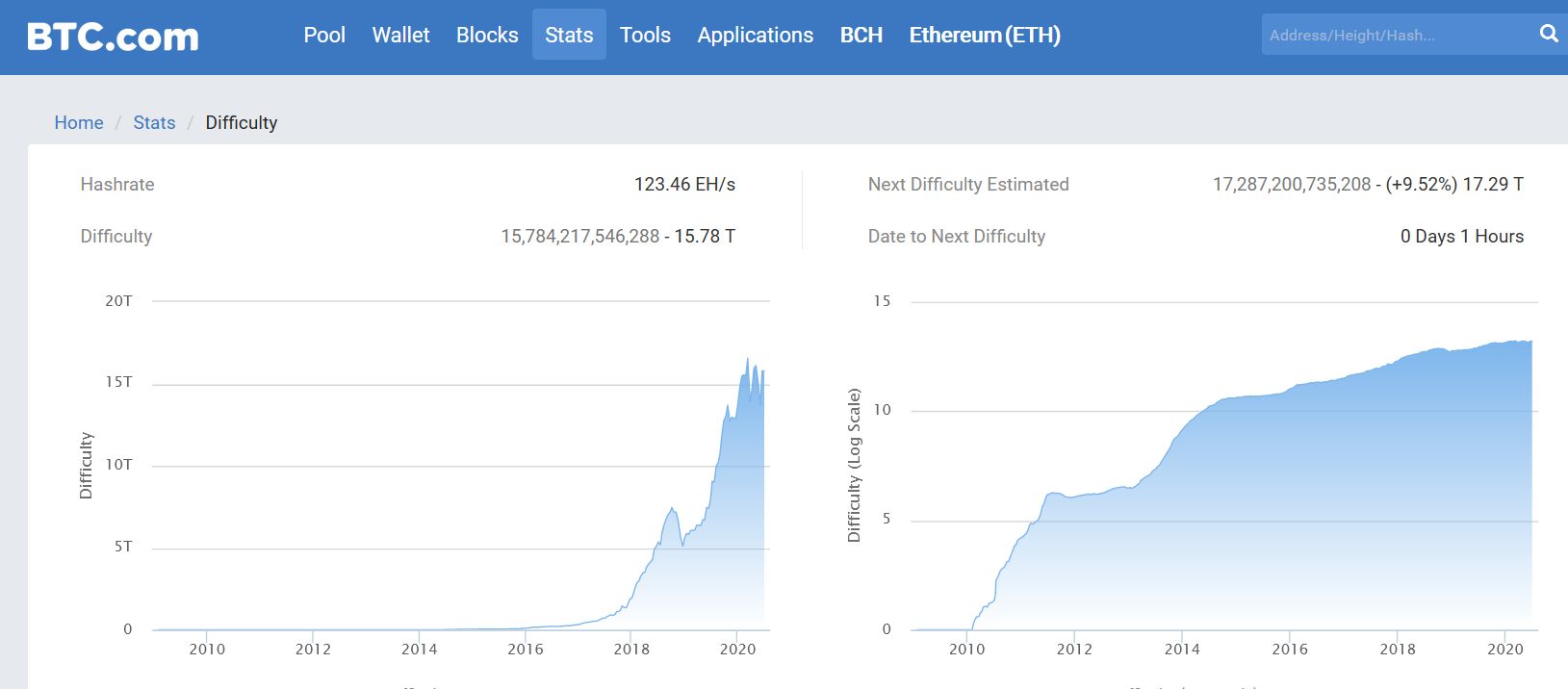
Task: Select the highlighted Stats nav tab
Action: point(569,35)
